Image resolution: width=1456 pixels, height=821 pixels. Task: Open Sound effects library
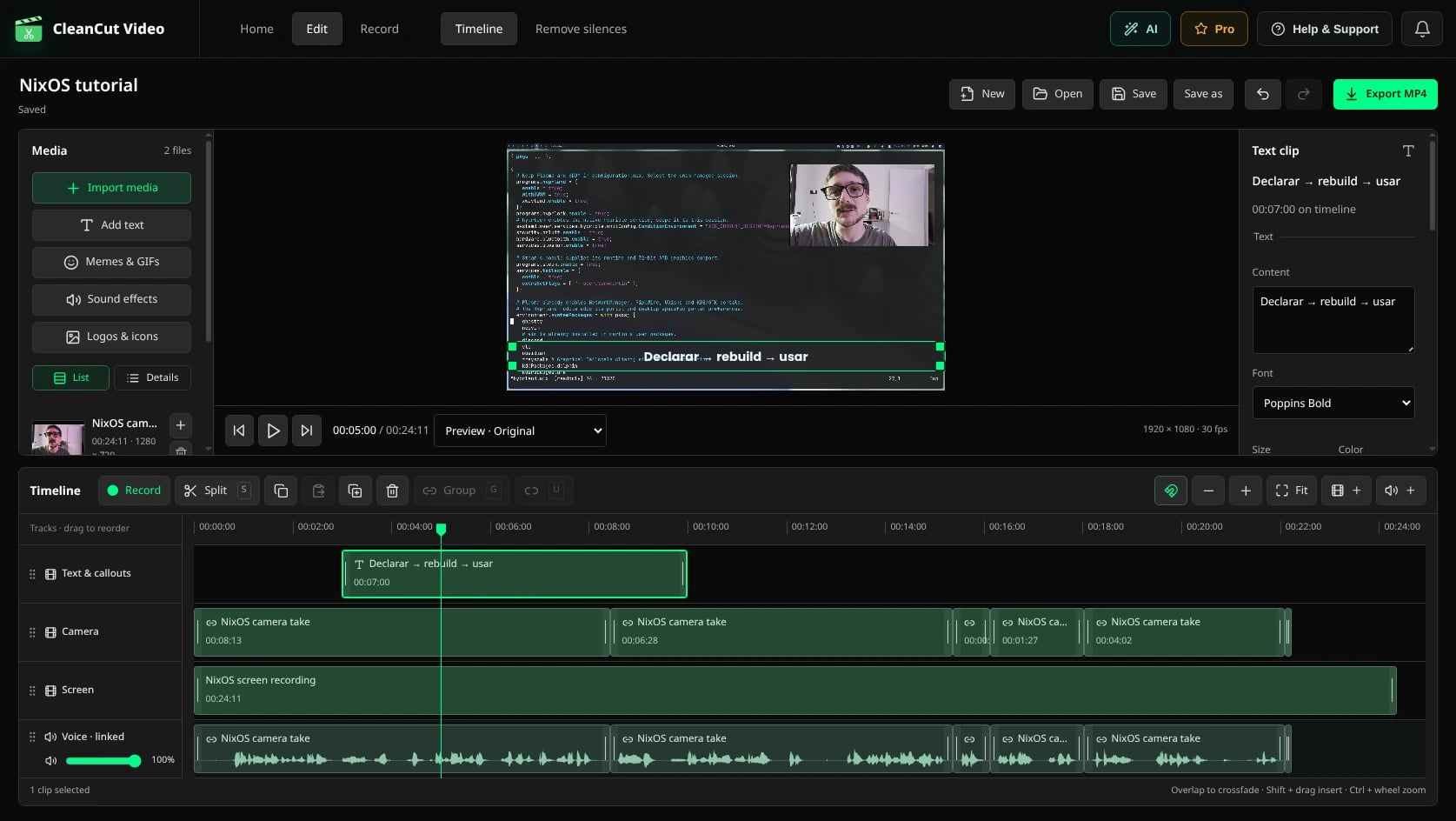click(111, 299)
